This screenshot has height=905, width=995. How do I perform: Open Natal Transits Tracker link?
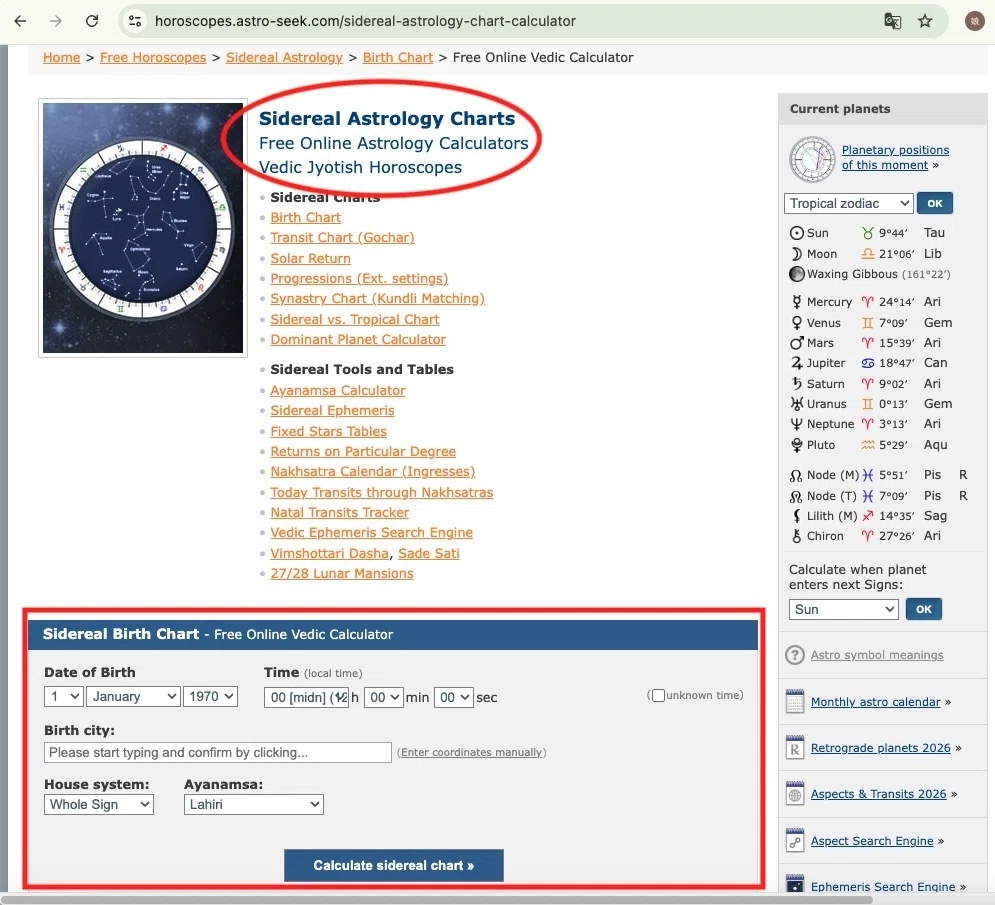[x=339, y=512]
